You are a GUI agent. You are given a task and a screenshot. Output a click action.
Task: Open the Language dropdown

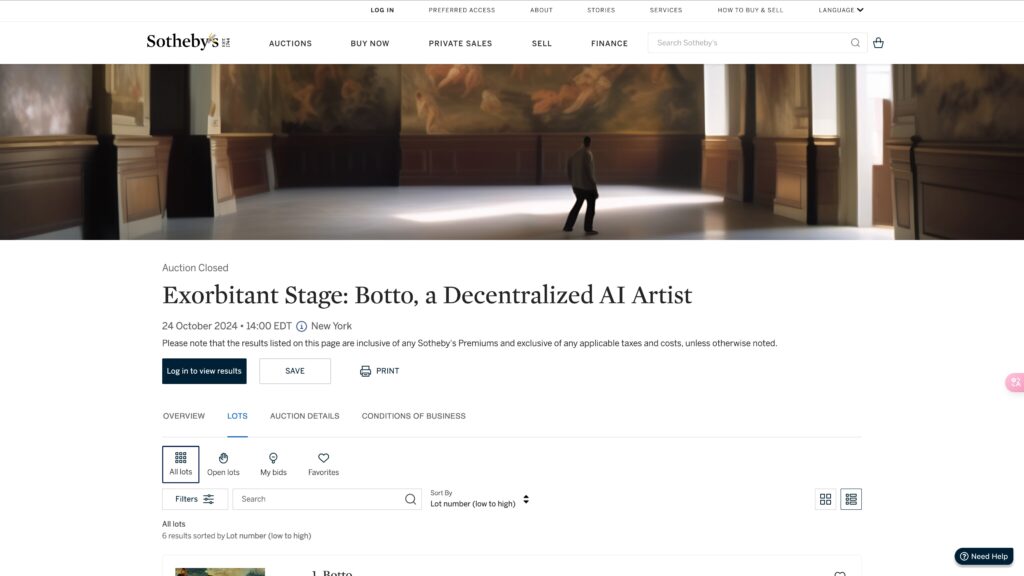[x=840, y=10]
